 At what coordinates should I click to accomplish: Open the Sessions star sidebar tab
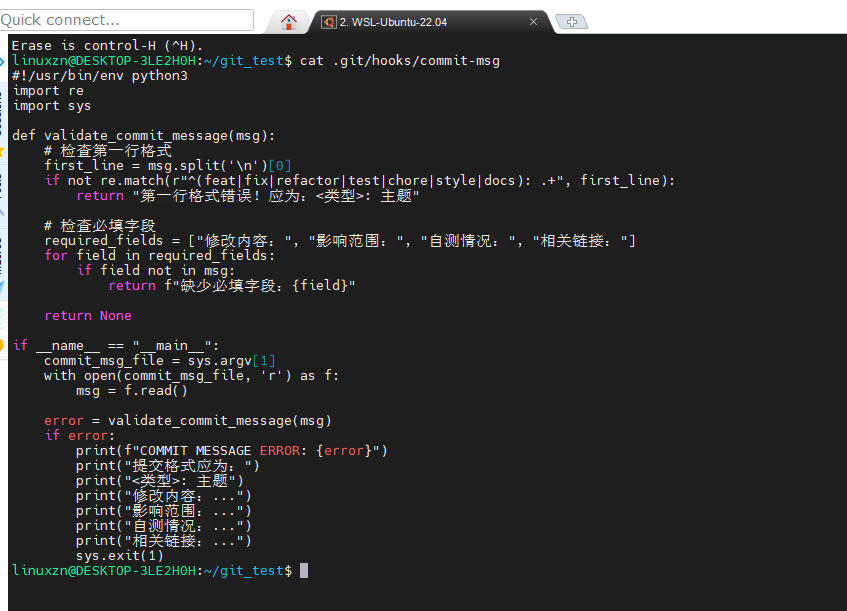click(3, 150)
